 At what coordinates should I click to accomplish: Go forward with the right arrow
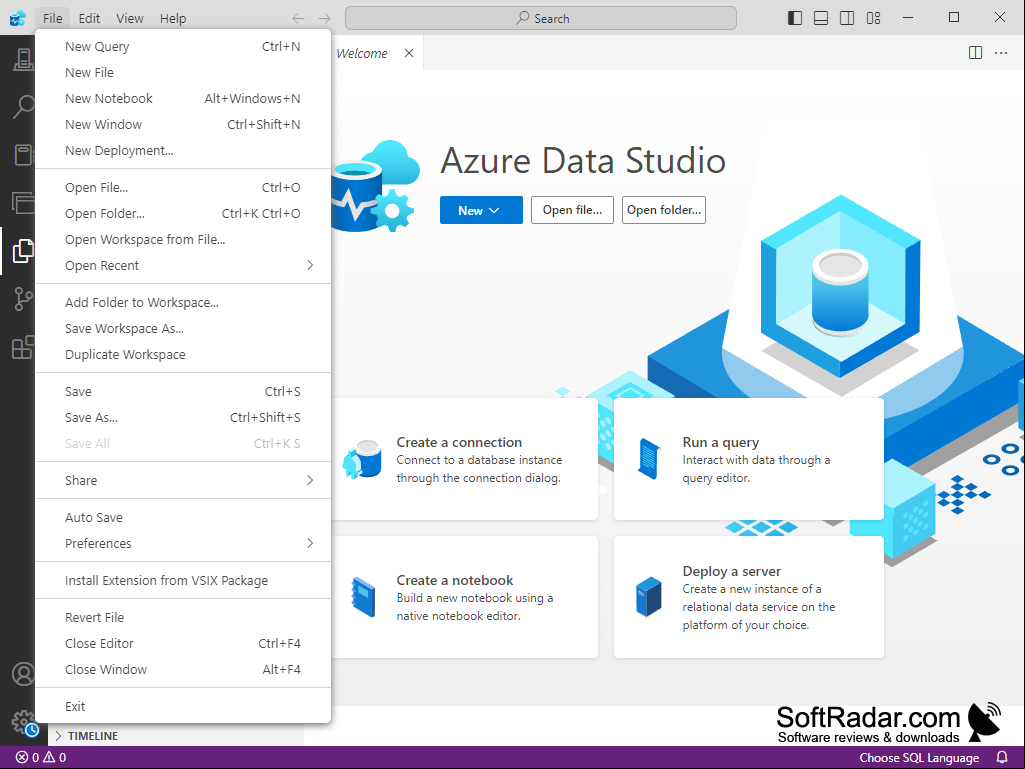coord(324,18)
